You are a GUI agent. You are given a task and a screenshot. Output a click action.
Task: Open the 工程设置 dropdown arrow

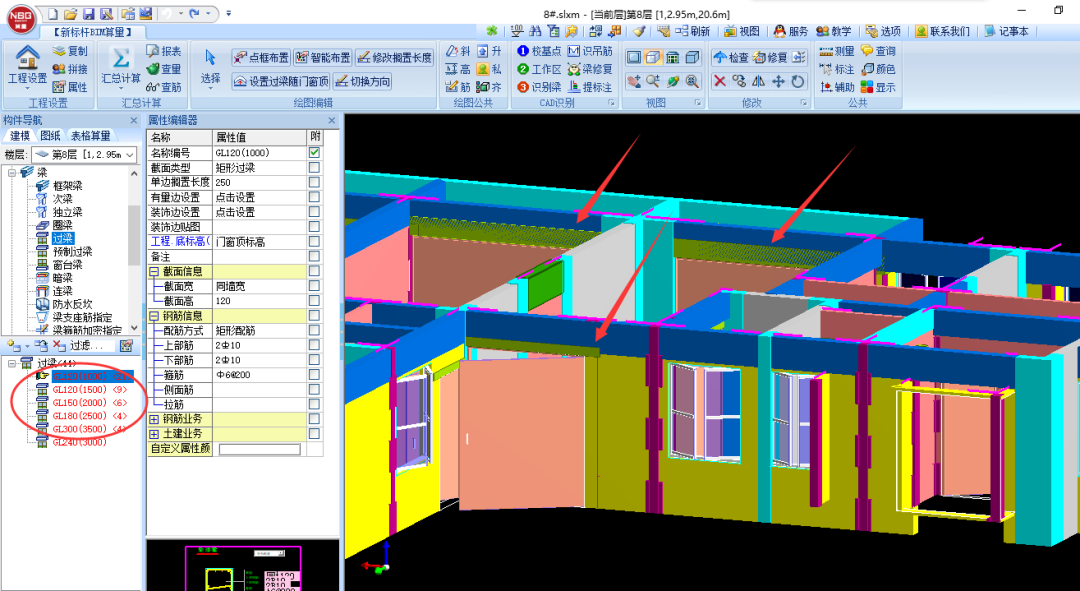pos(27,90)
